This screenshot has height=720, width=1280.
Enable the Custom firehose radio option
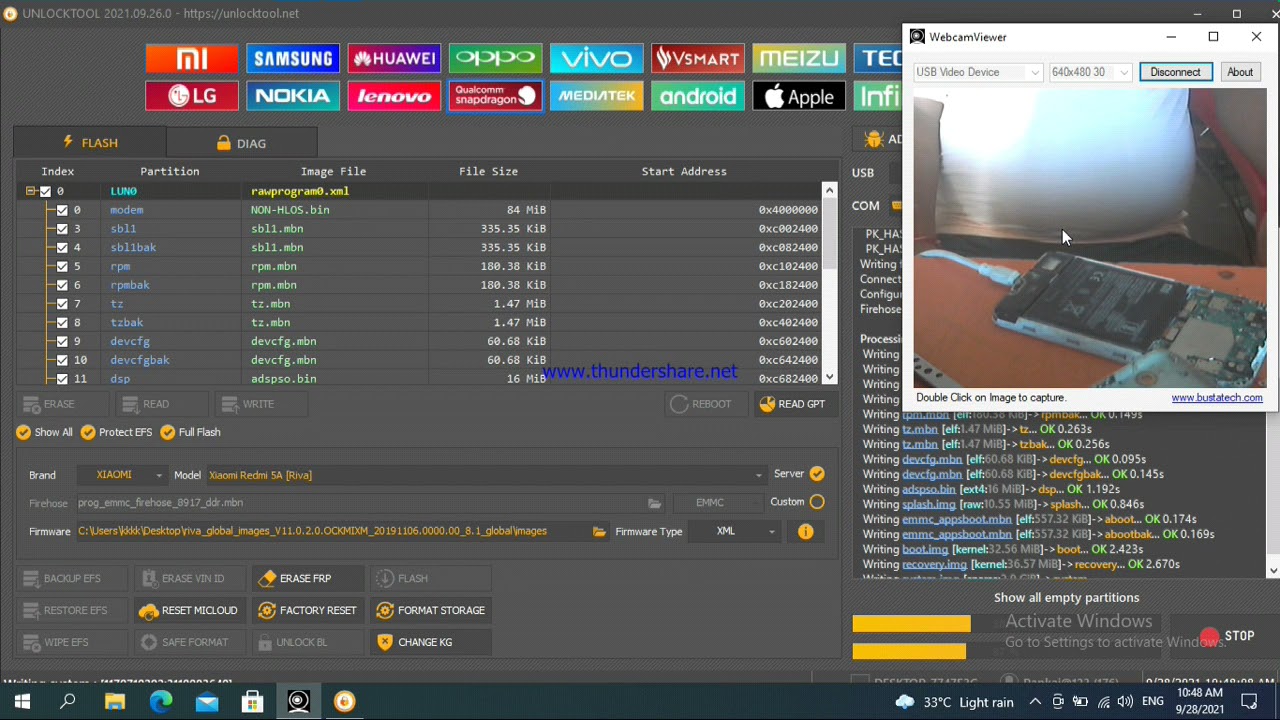817,502
